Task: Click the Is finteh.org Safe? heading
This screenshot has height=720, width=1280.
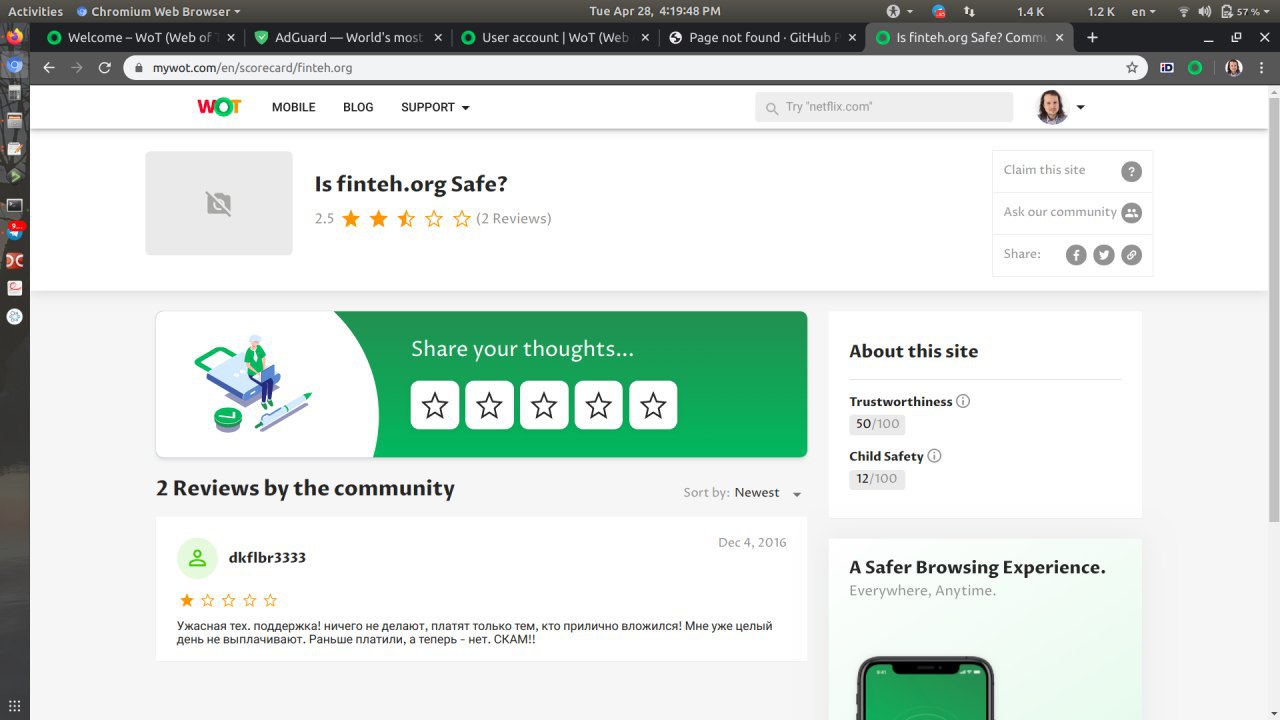Action: [x=411, y=184]
